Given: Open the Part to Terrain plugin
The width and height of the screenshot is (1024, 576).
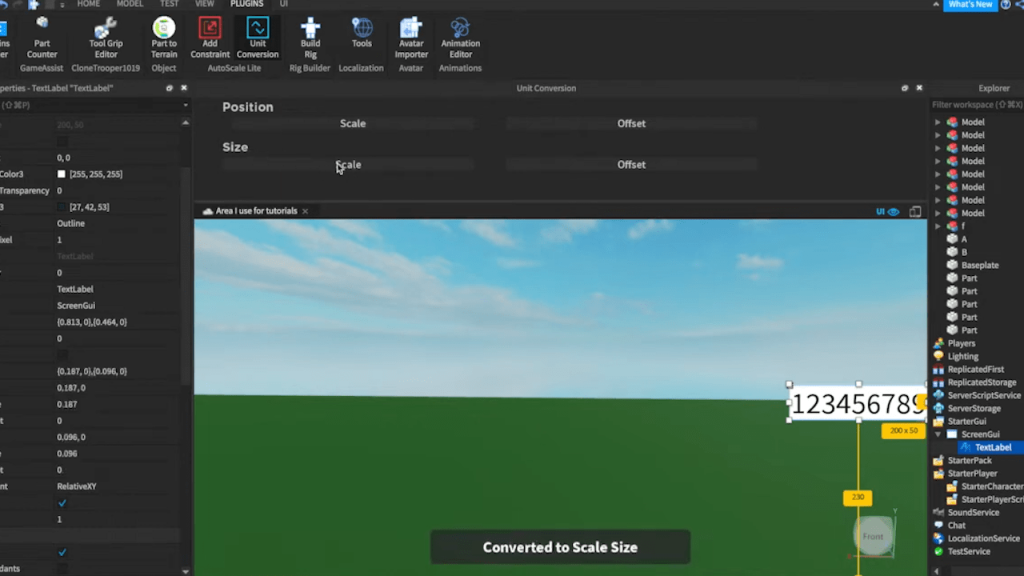Looking at the screenshot, I should 164,38.
